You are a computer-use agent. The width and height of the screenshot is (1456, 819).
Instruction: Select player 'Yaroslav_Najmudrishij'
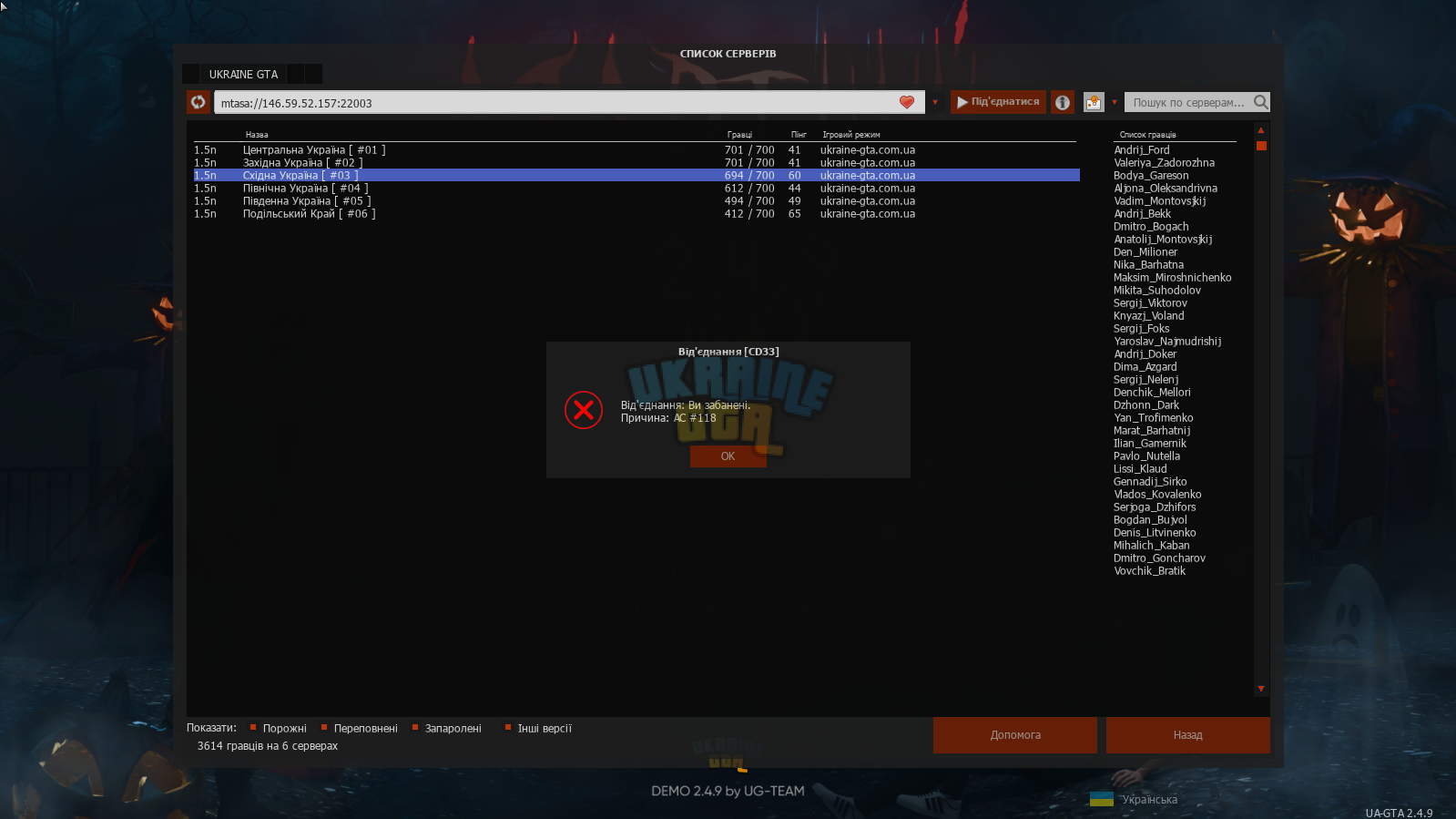[1167, 341]
